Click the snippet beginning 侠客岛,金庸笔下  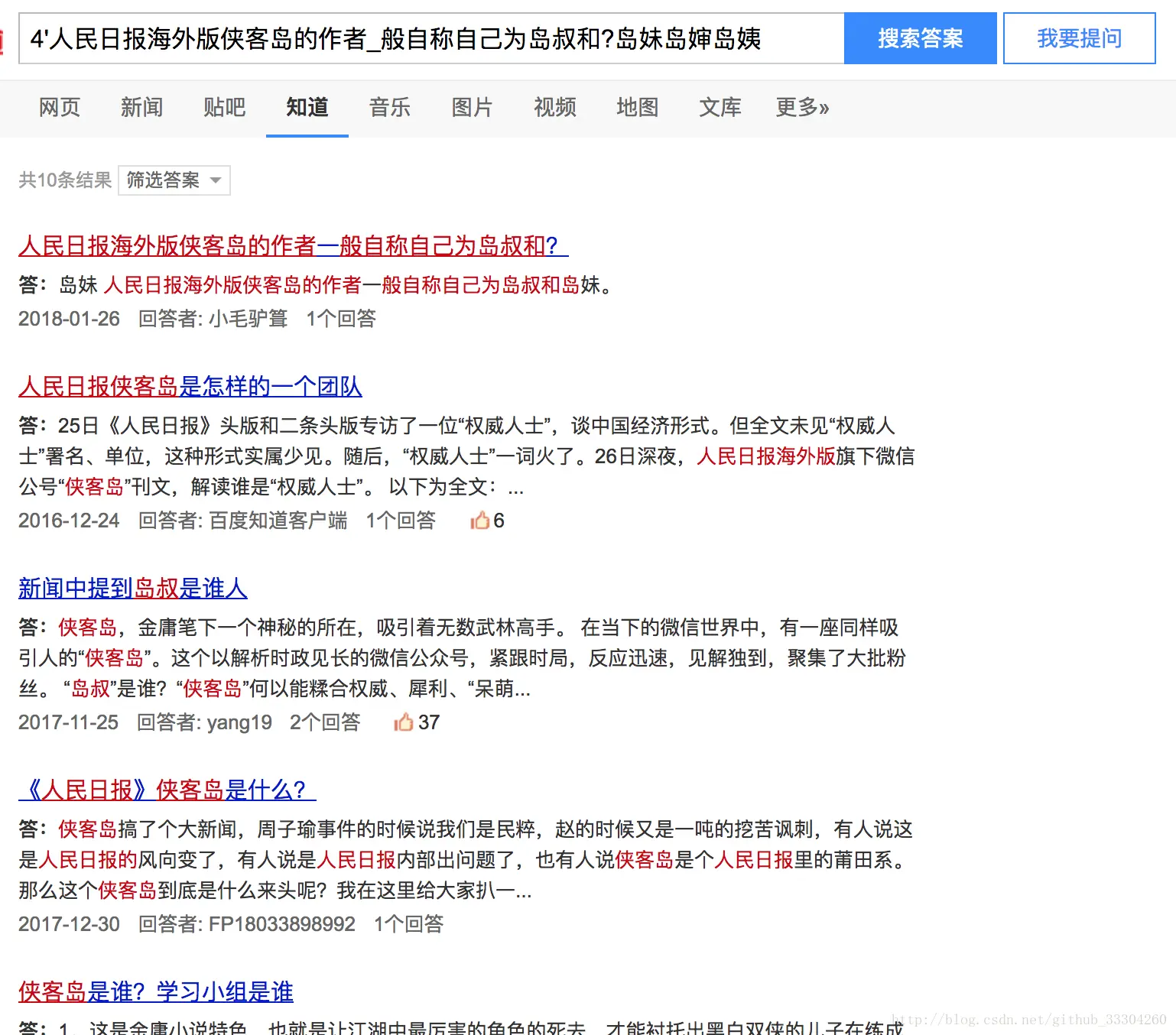click(x=463, y=658)
